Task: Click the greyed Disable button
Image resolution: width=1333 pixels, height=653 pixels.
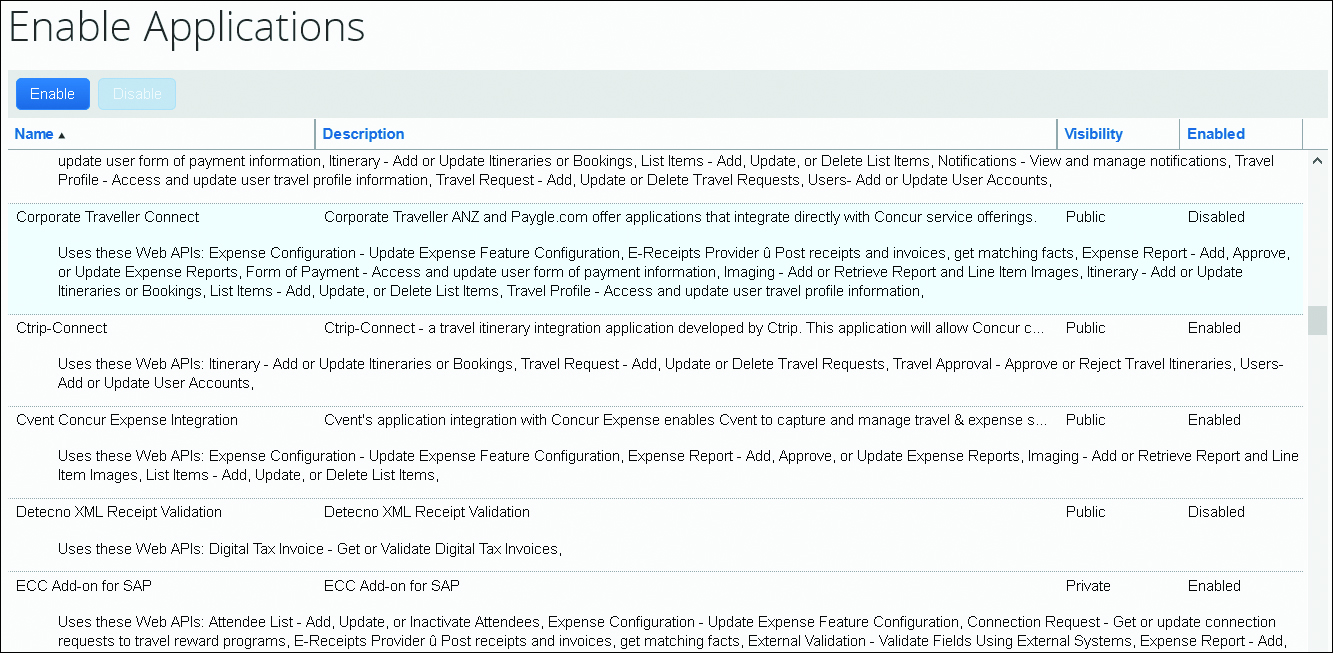Action: tap(137, 94)
